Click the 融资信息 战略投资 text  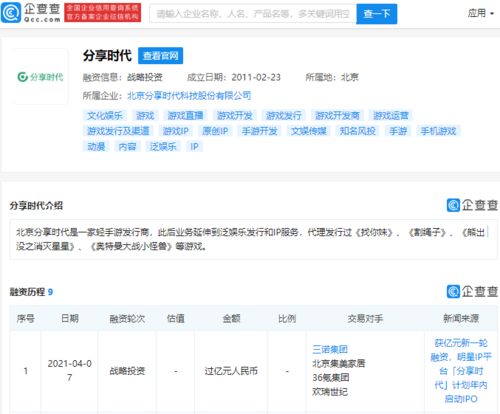pyautogui.click(x=123, y=77)
